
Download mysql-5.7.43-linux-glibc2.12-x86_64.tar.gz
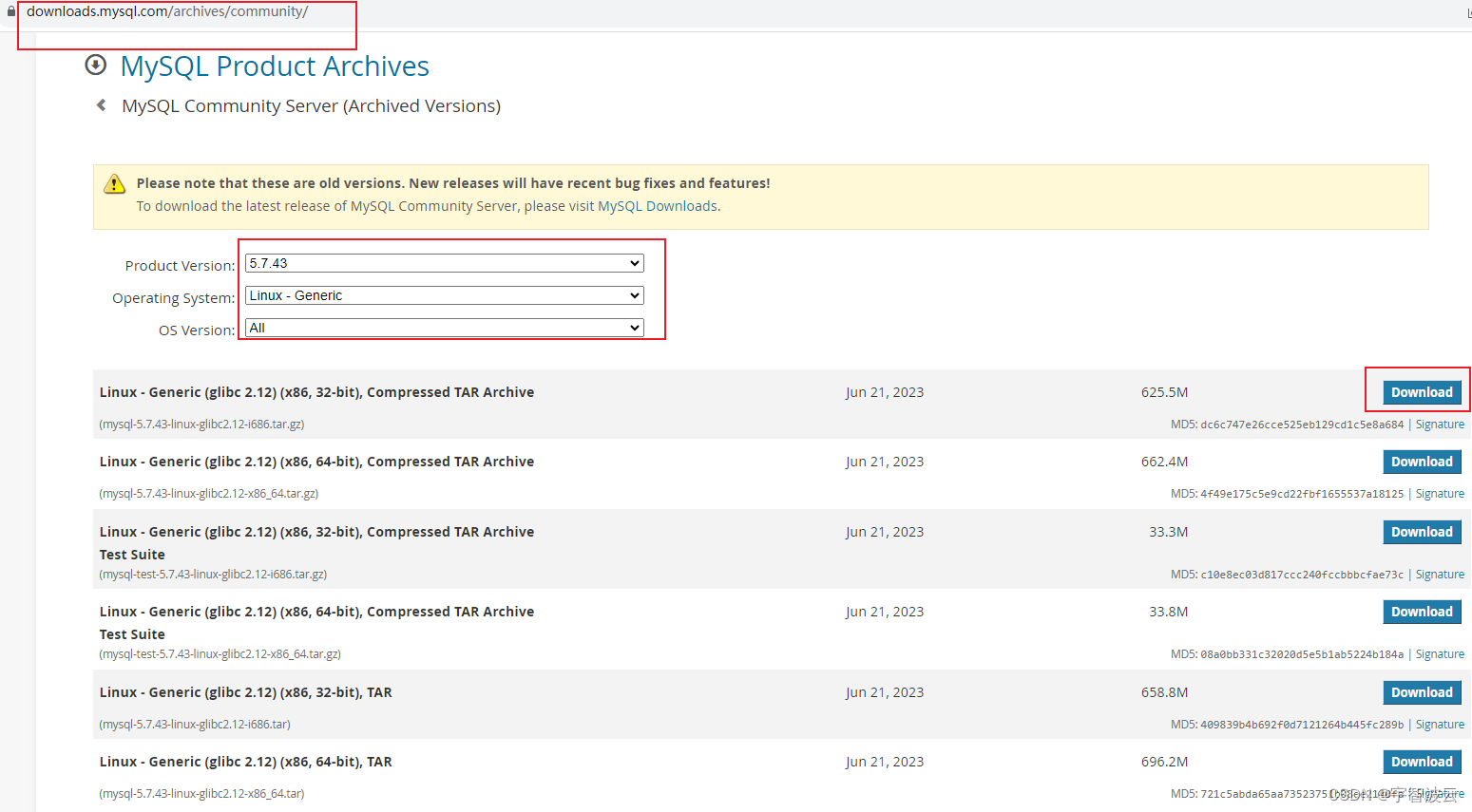(x=1422, y=462)
